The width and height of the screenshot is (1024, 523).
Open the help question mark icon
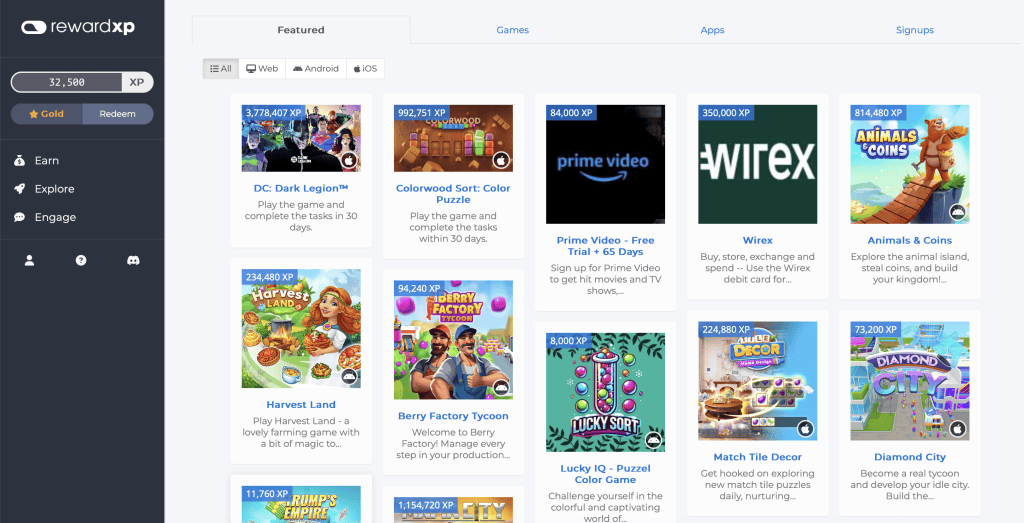81,261
